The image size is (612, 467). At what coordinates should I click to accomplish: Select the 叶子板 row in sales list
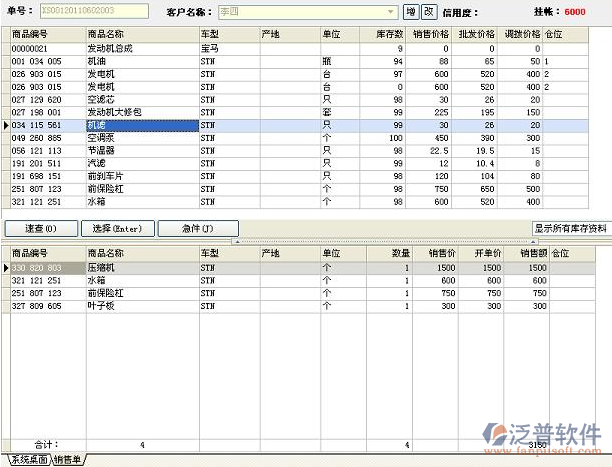(x=110, y=306)
